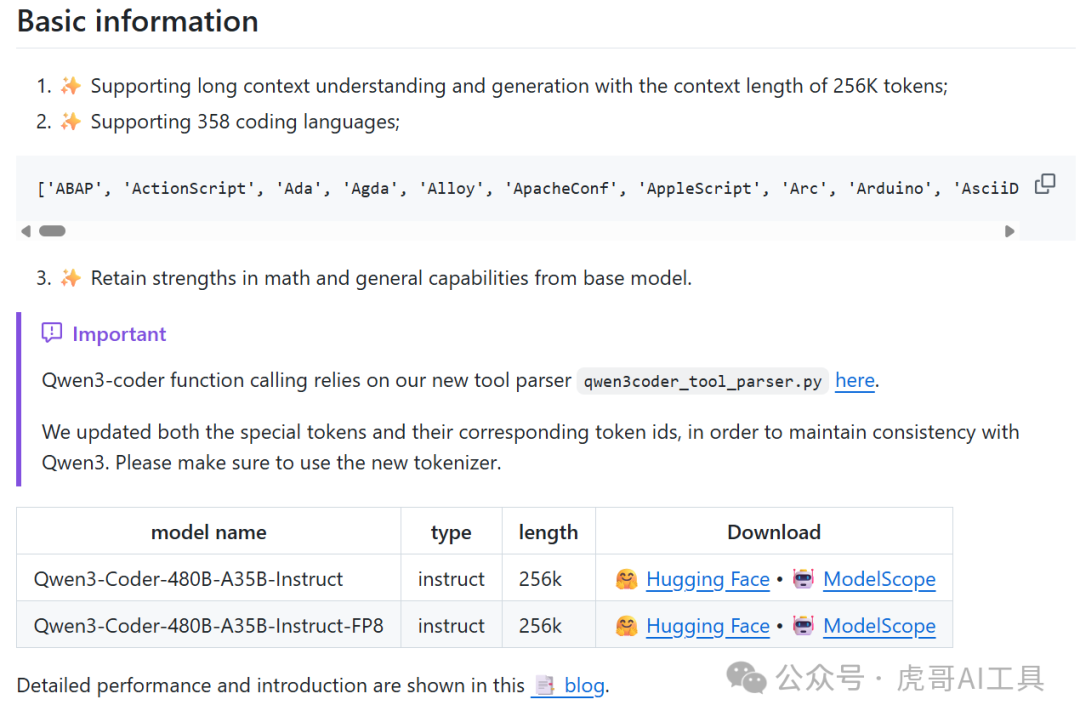Screen dimensions: 1080x722
Task: Click 'Qwen3-Coder-480B-A35B-Instruct' model name cell
Action: click(x=209, y=579)
